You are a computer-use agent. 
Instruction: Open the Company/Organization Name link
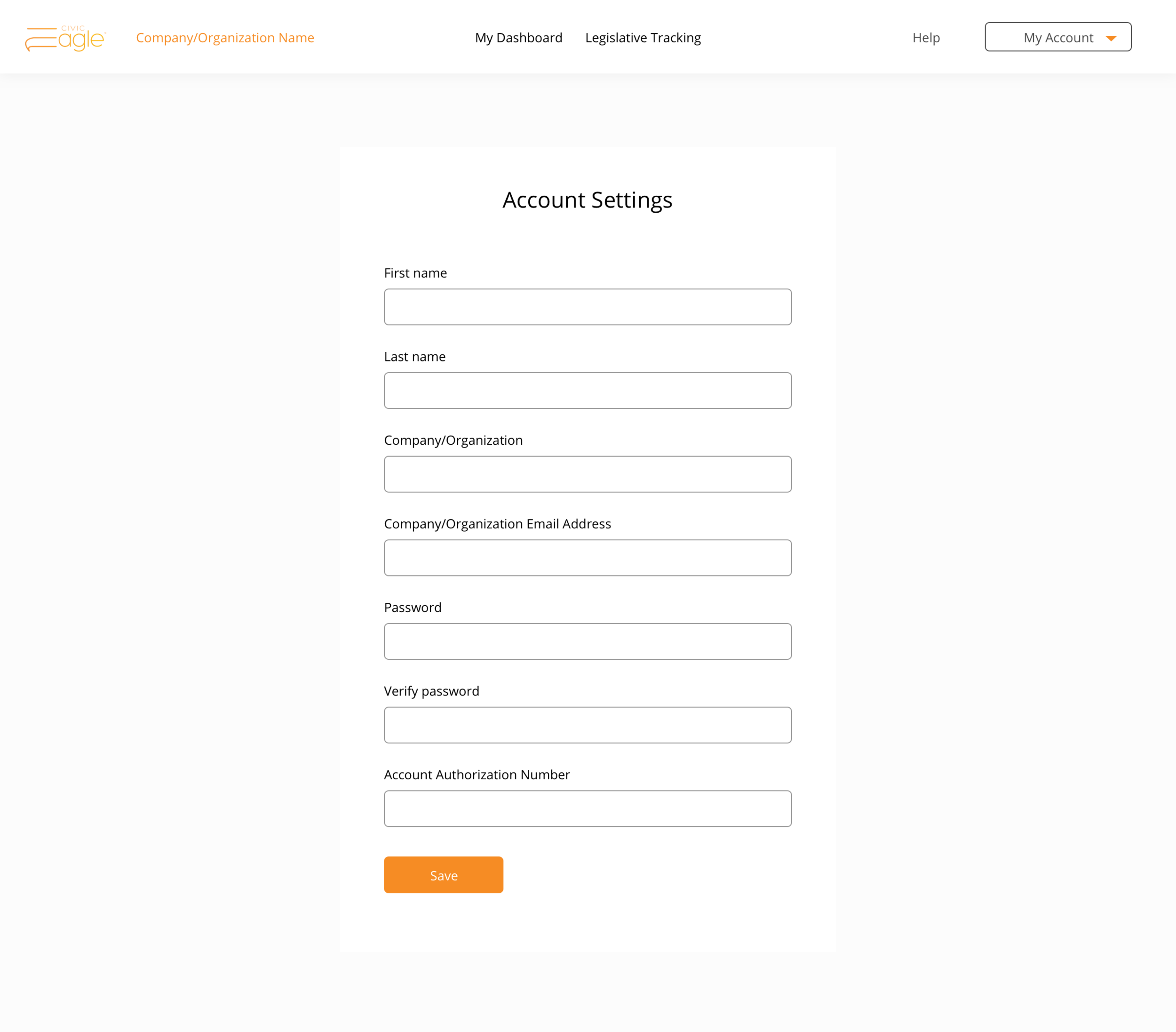(x=225, y=38)
